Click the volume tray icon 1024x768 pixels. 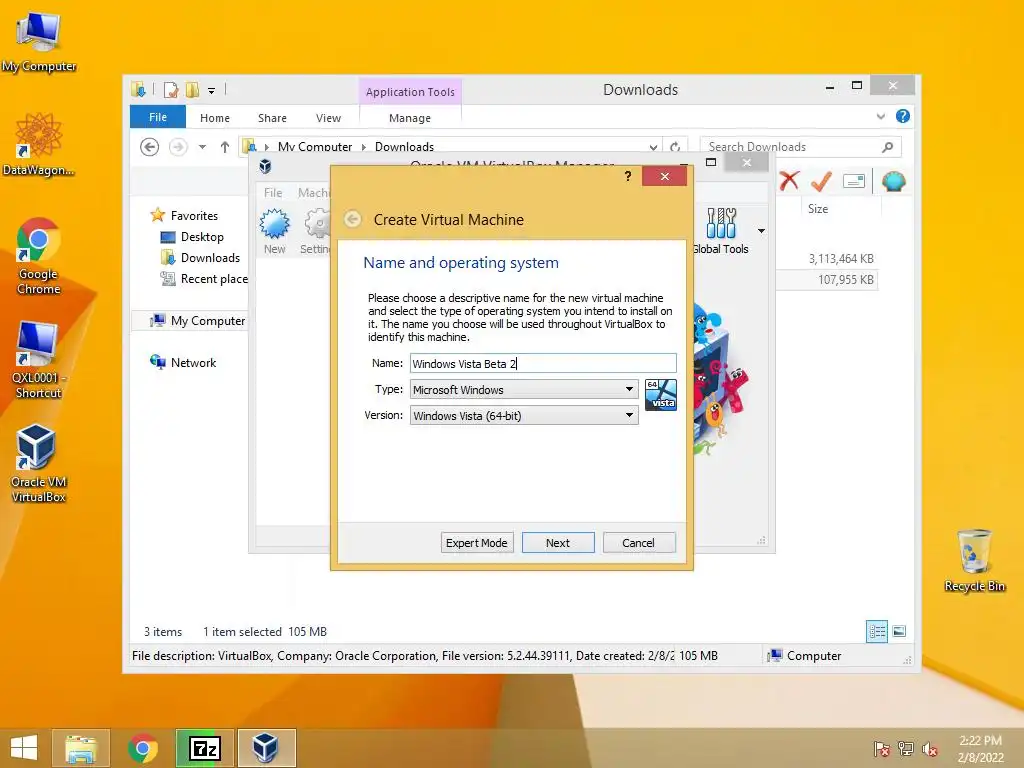929,749
